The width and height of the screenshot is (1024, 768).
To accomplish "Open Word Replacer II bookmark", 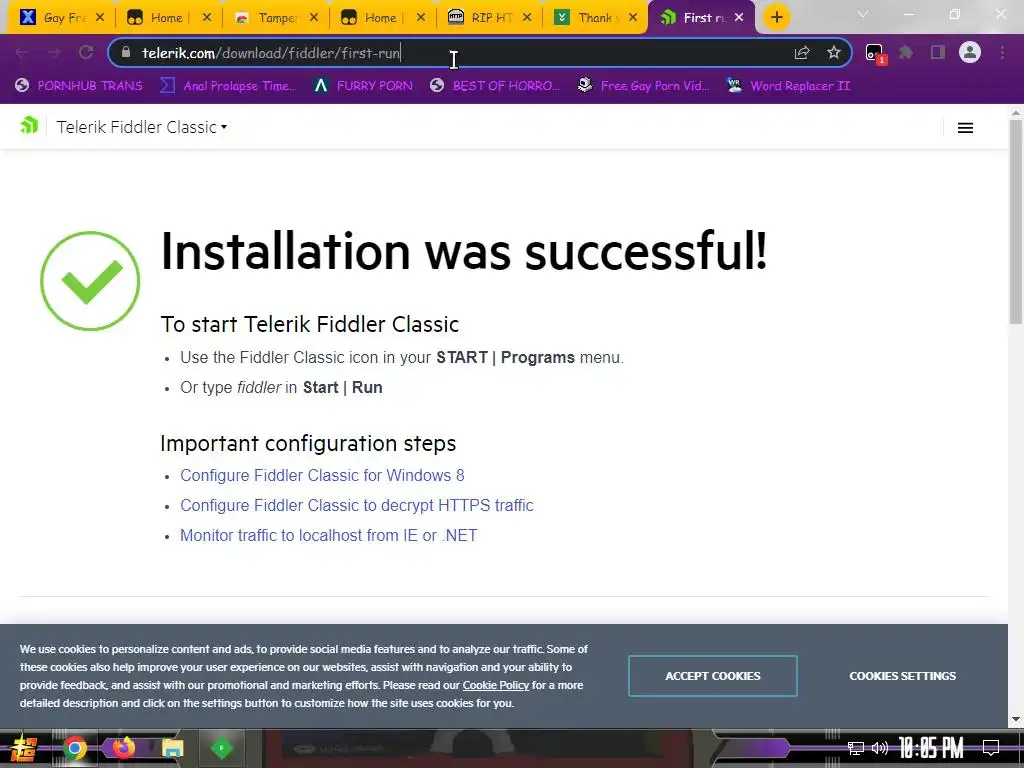I will pos(790,86).
